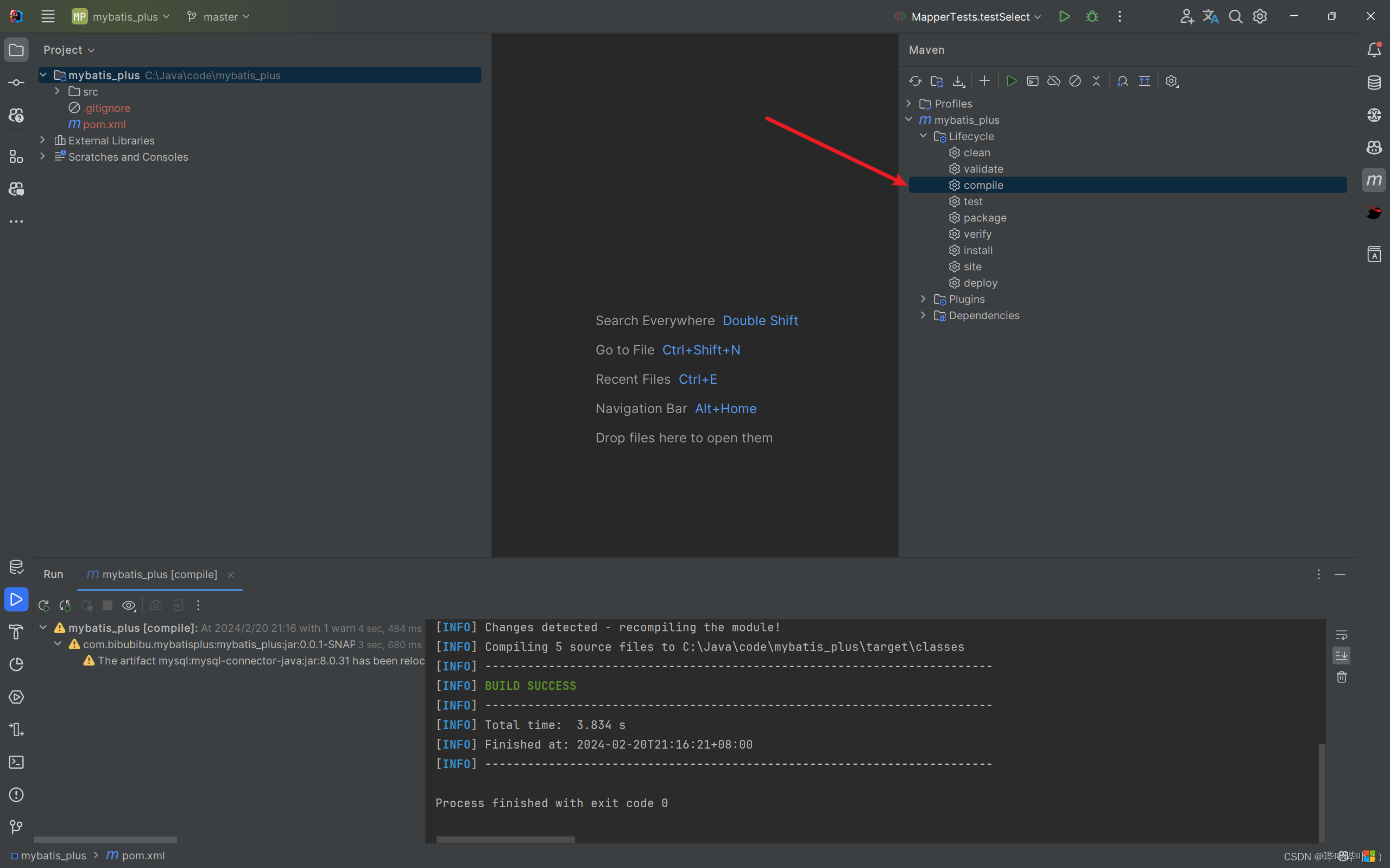
Task: Open the main hamburger menu
Action: click(48, 17)
